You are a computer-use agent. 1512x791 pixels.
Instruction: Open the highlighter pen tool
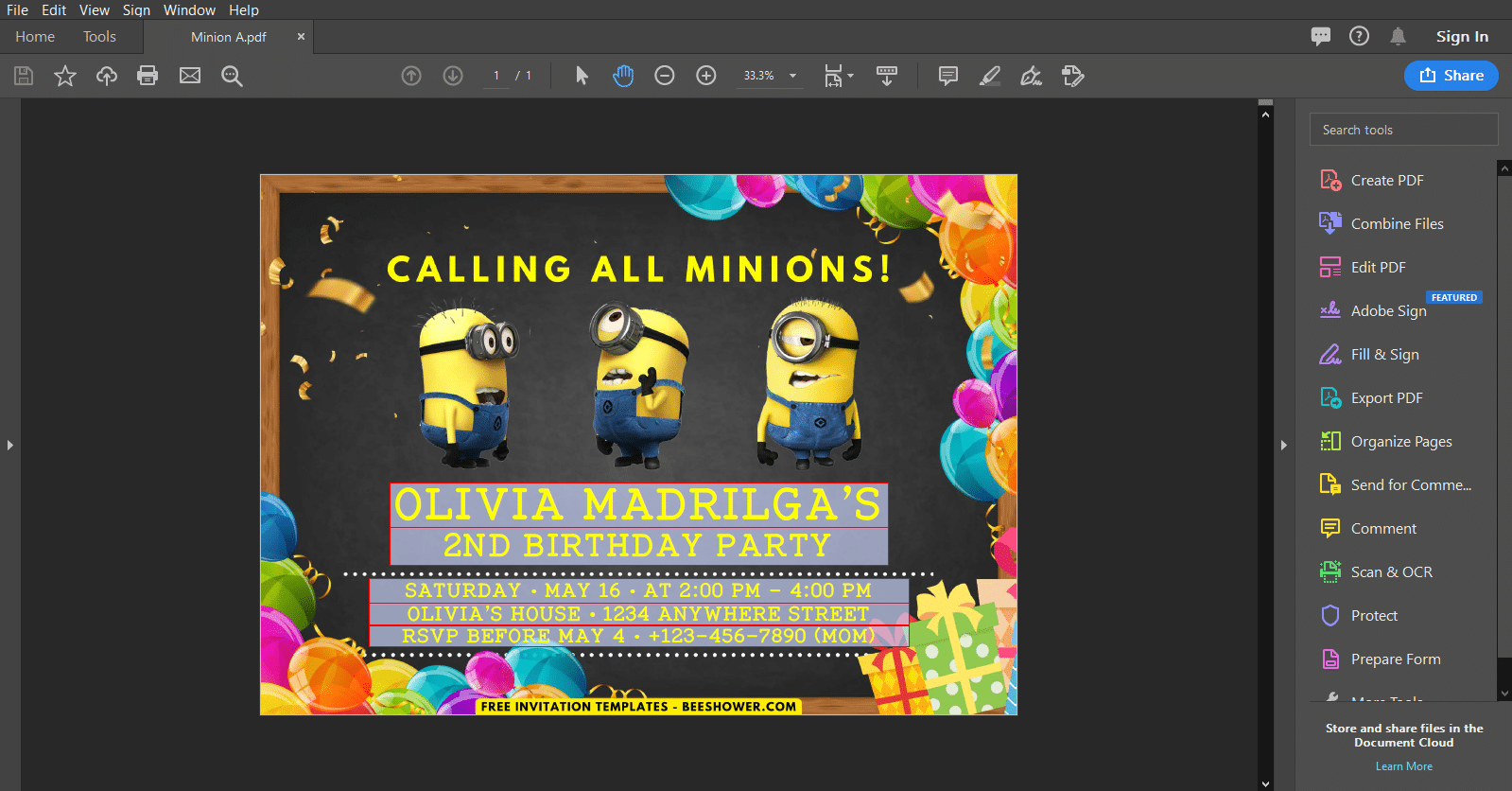coord(990,76)
